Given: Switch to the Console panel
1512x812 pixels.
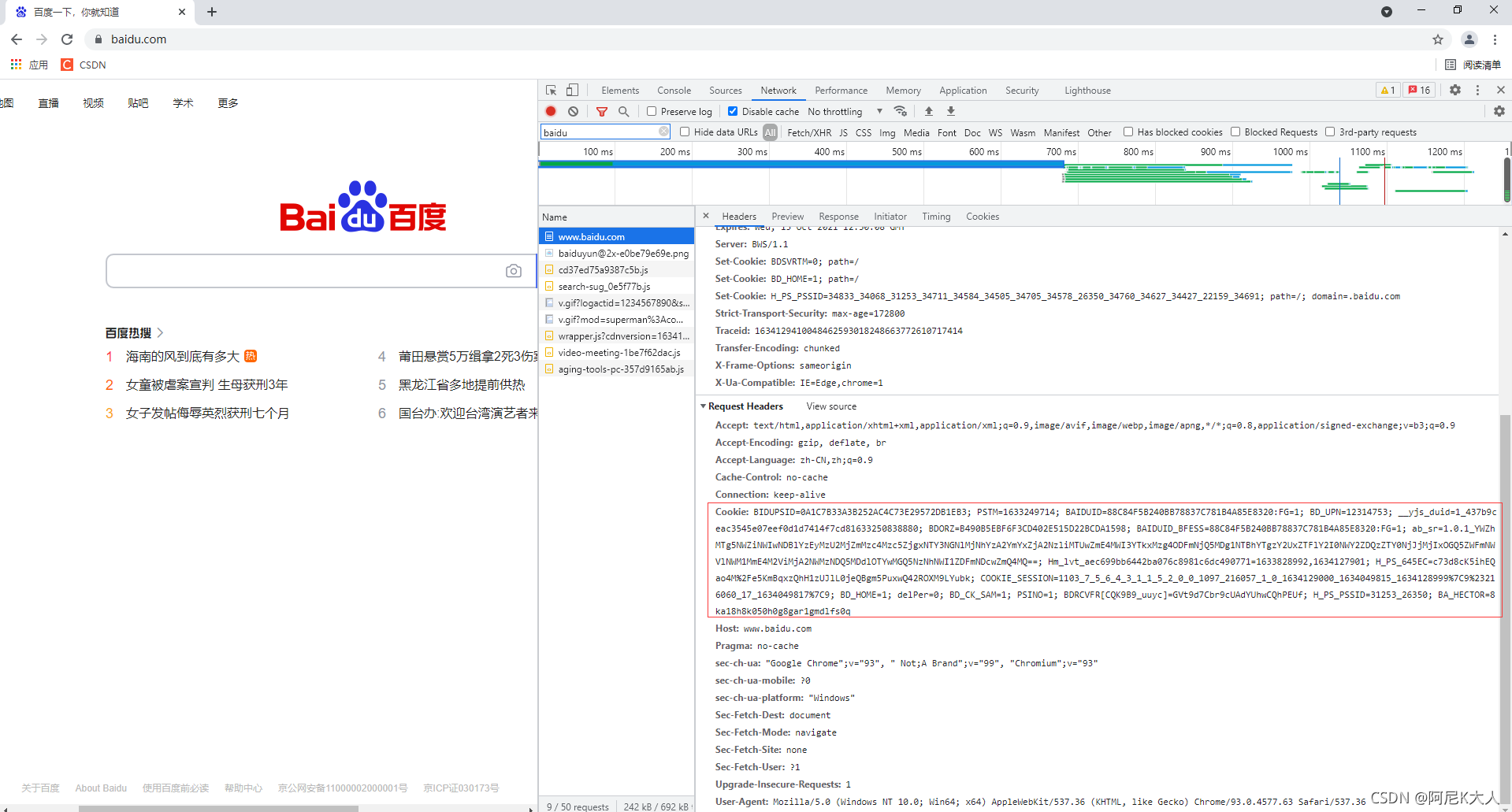Looking at the screenshot, I should (x=674, y=91).
